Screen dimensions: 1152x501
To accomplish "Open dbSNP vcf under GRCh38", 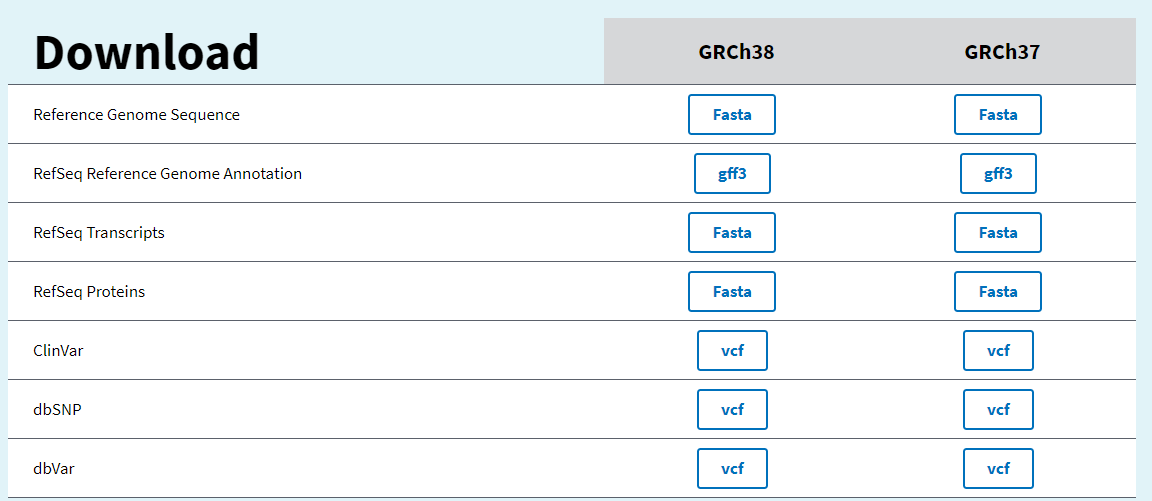I will click(732, 409).
